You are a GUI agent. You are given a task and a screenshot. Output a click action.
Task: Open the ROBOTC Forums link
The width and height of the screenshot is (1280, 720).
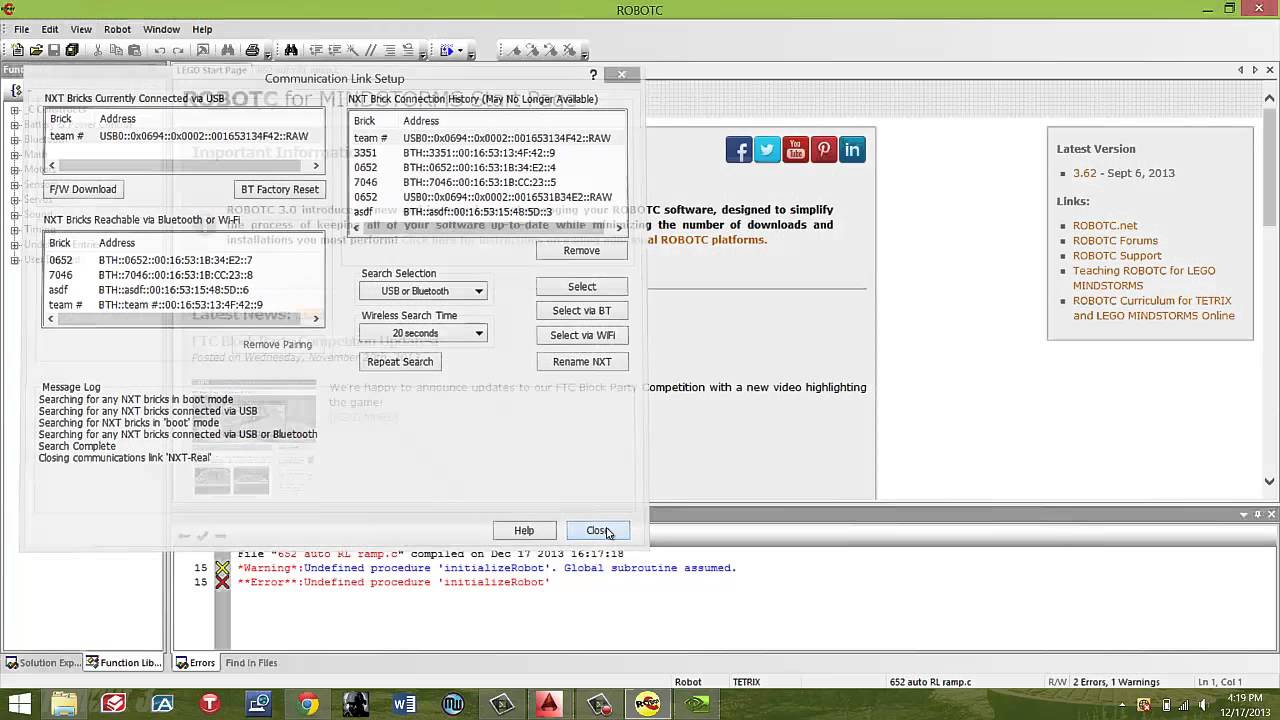(x=1115, y=241)
